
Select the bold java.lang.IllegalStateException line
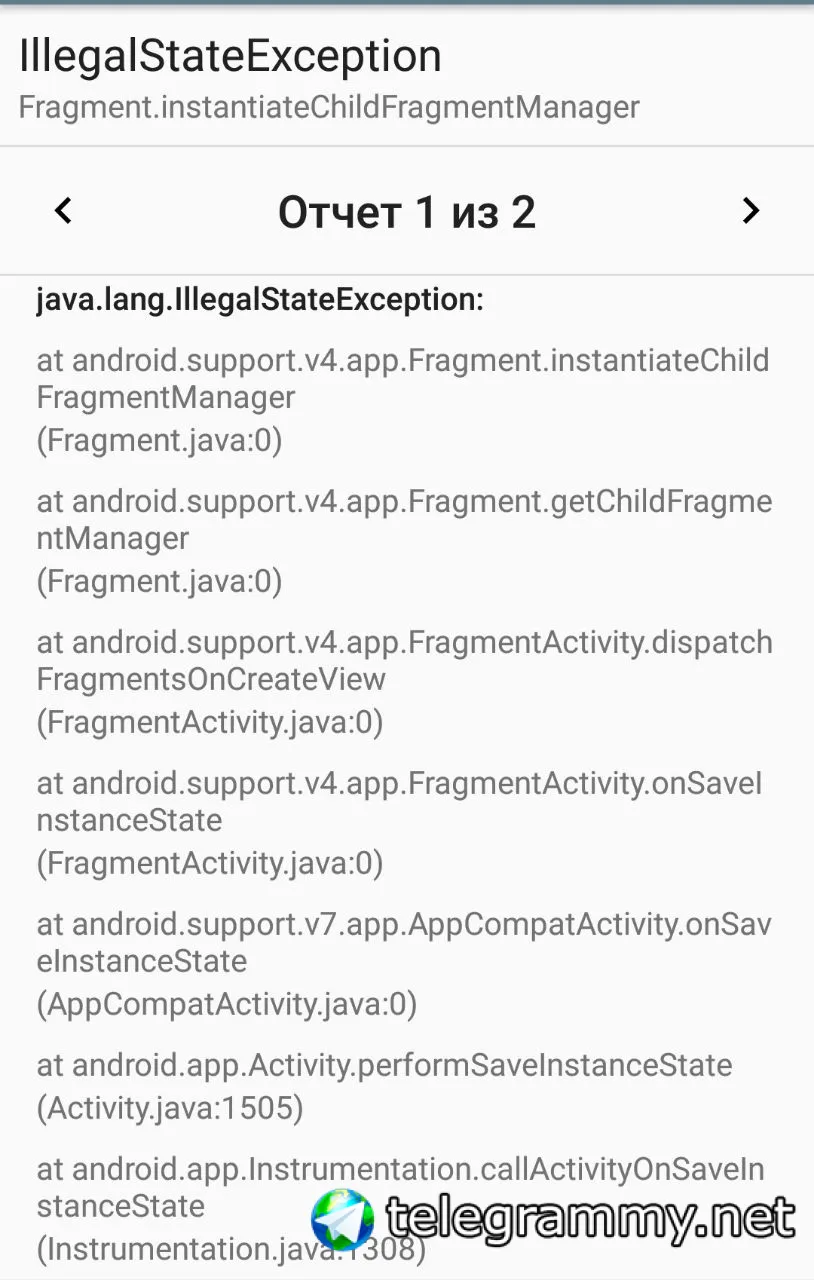coord(260,300)
